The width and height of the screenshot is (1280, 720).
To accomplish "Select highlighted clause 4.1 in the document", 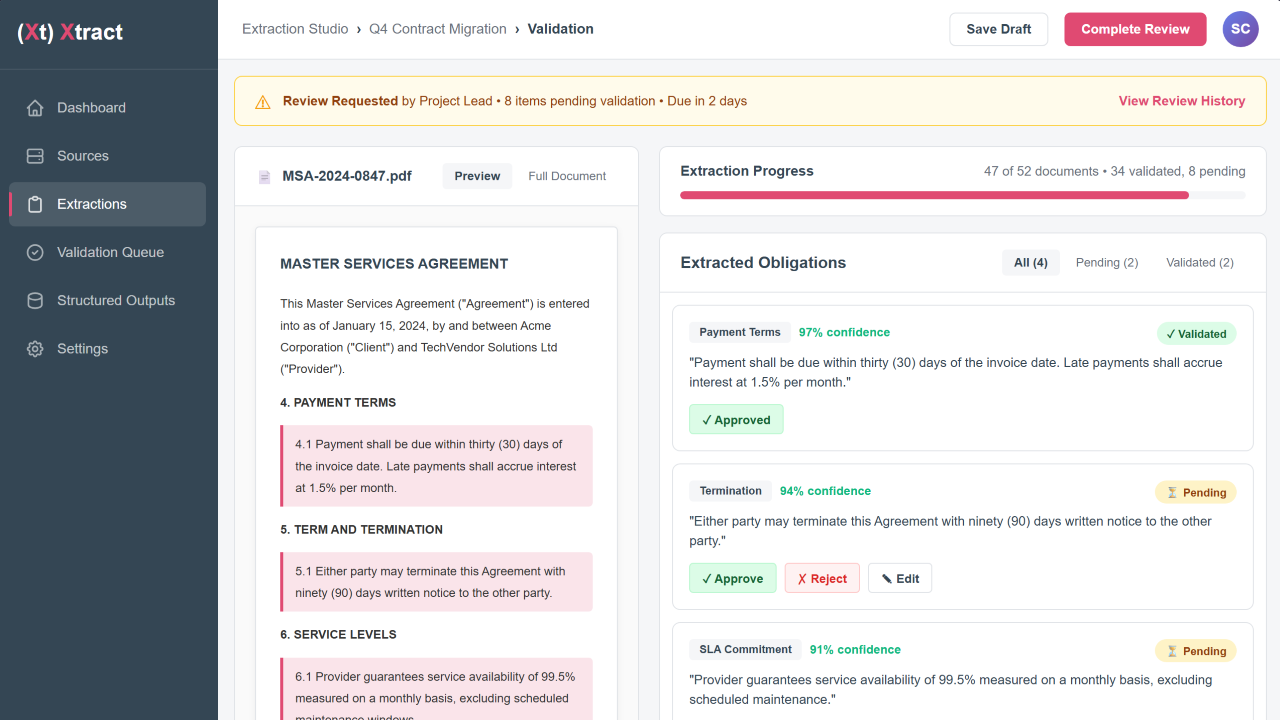I will click(x=436, y=466).
